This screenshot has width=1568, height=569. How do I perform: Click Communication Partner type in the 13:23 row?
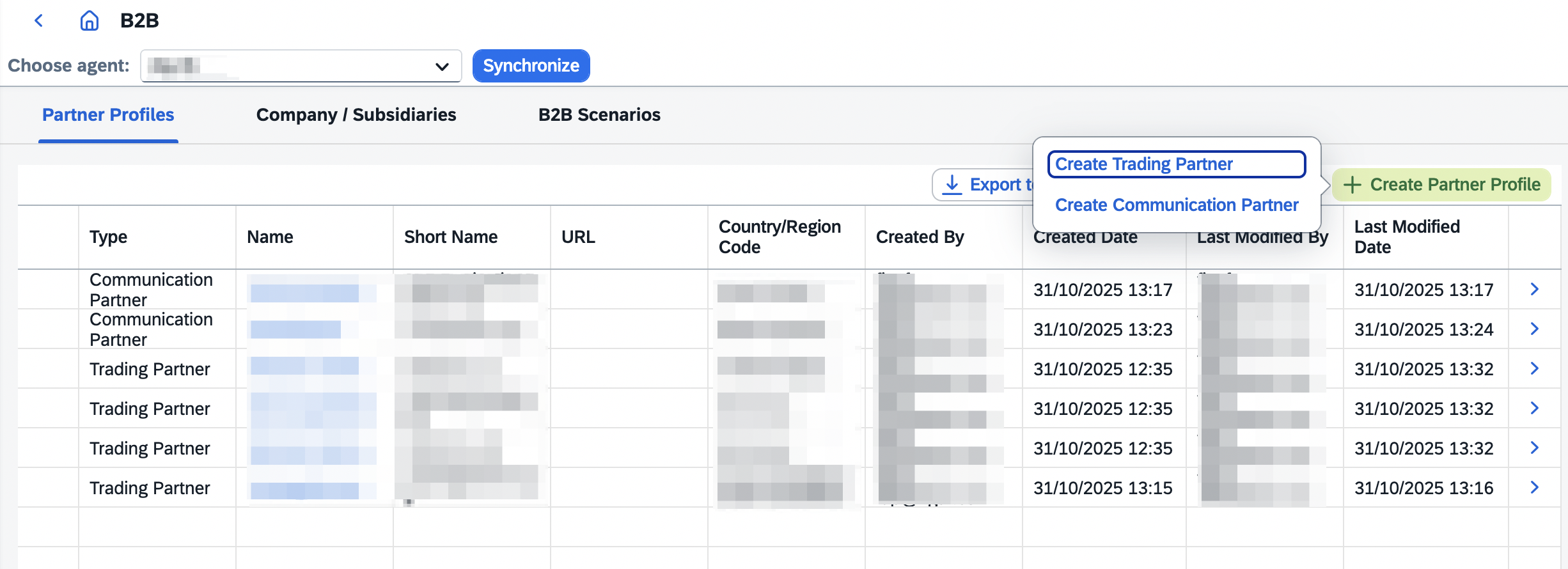151,329
